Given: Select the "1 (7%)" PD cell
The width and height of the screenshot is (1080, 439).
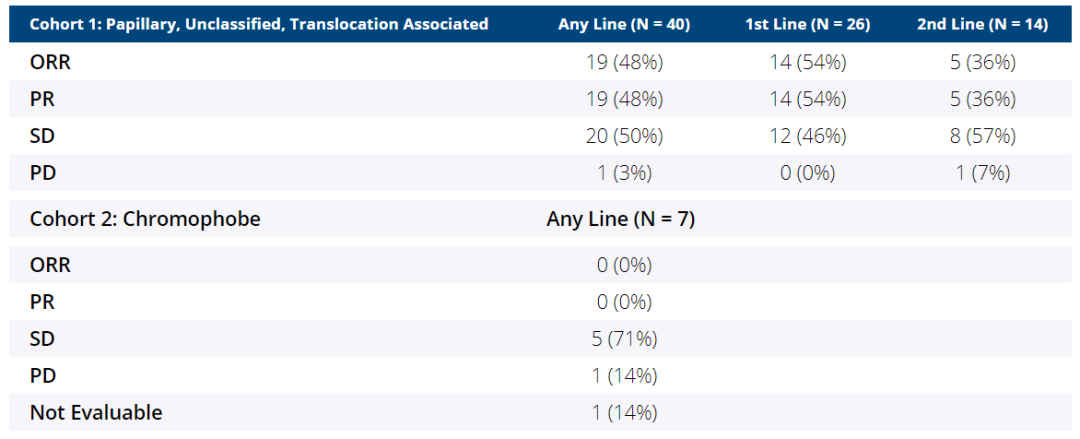Looking at the screenshot, I should pos(982,173).
